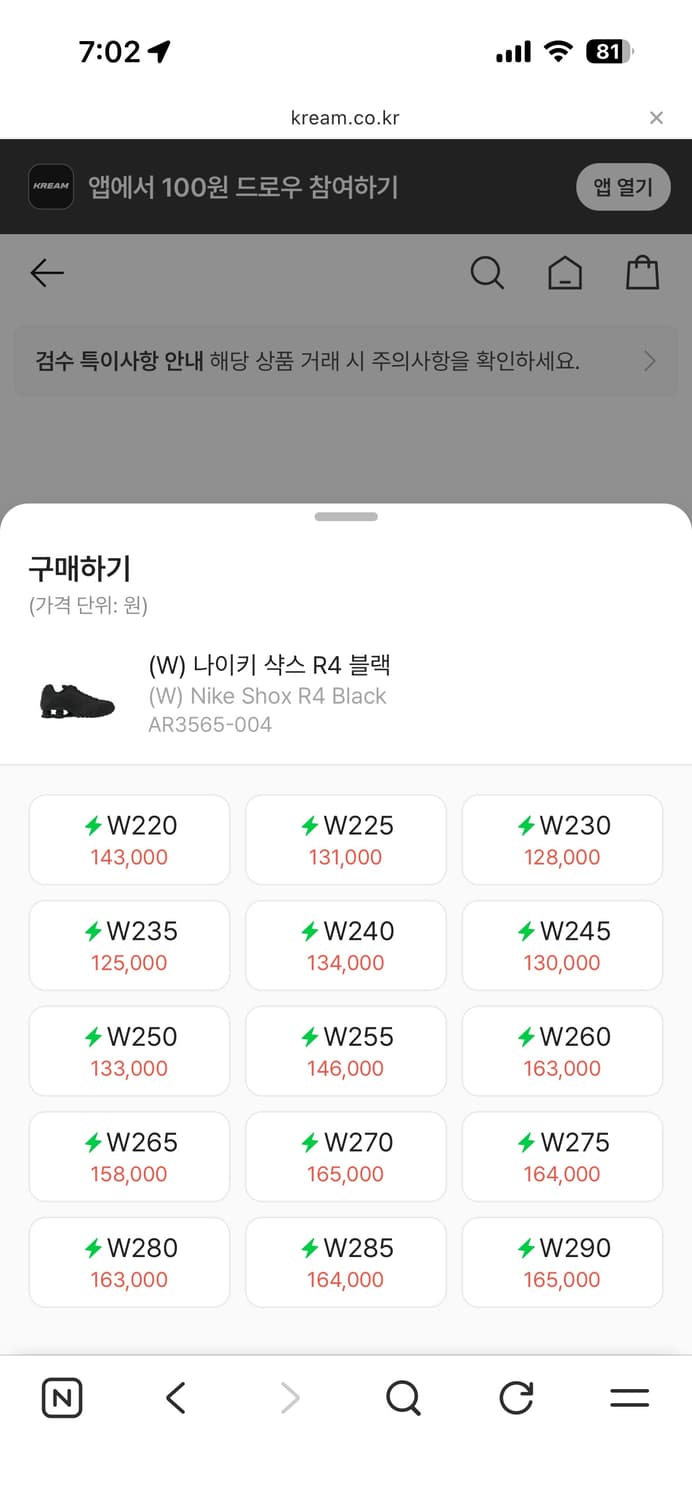Dismiss the site banner with the × mark
This screenshot has height=1500, width=692.
[656, 117]
